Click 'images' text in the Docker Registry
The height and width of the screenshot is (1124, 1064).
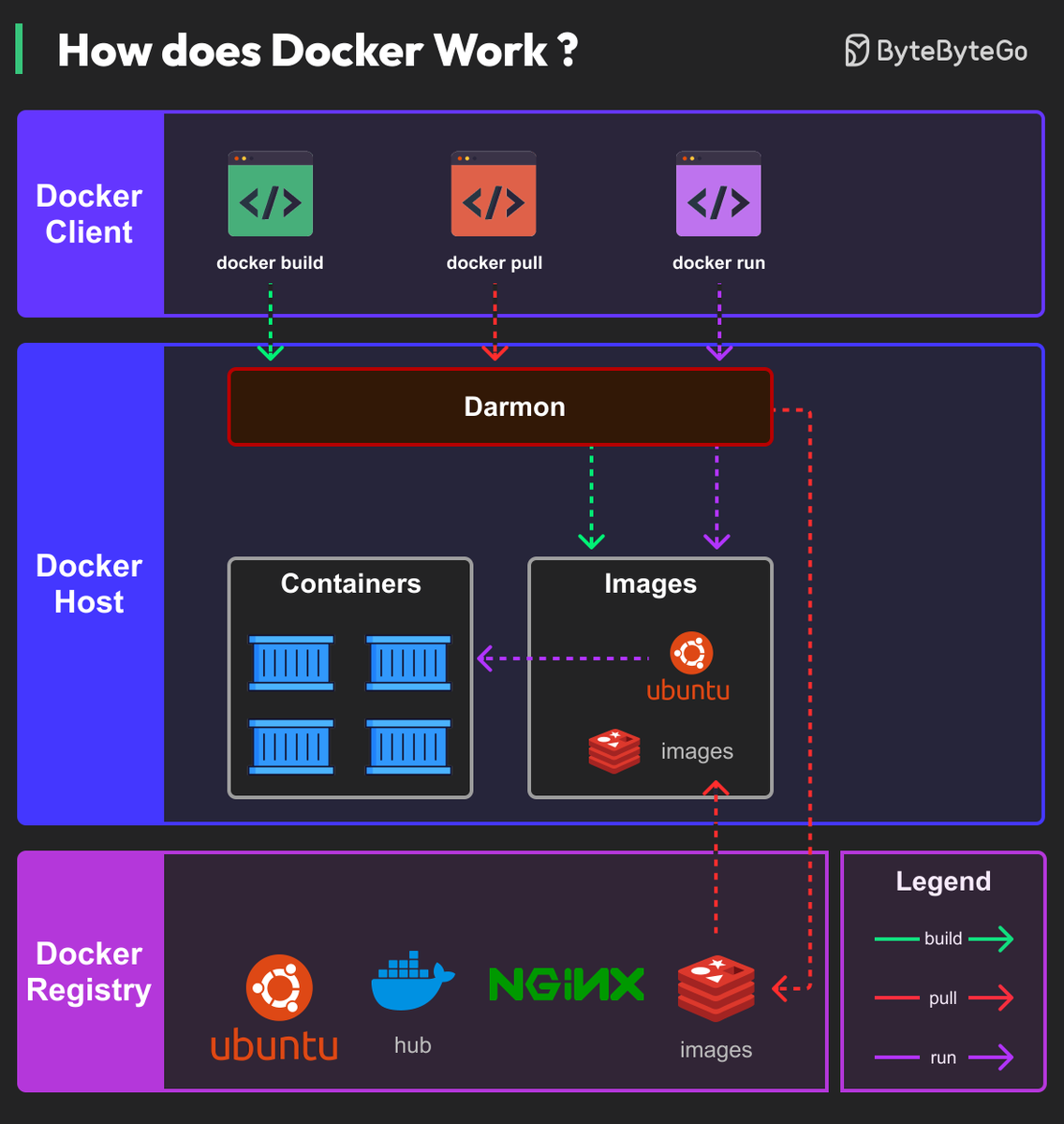coord(717,1051)
